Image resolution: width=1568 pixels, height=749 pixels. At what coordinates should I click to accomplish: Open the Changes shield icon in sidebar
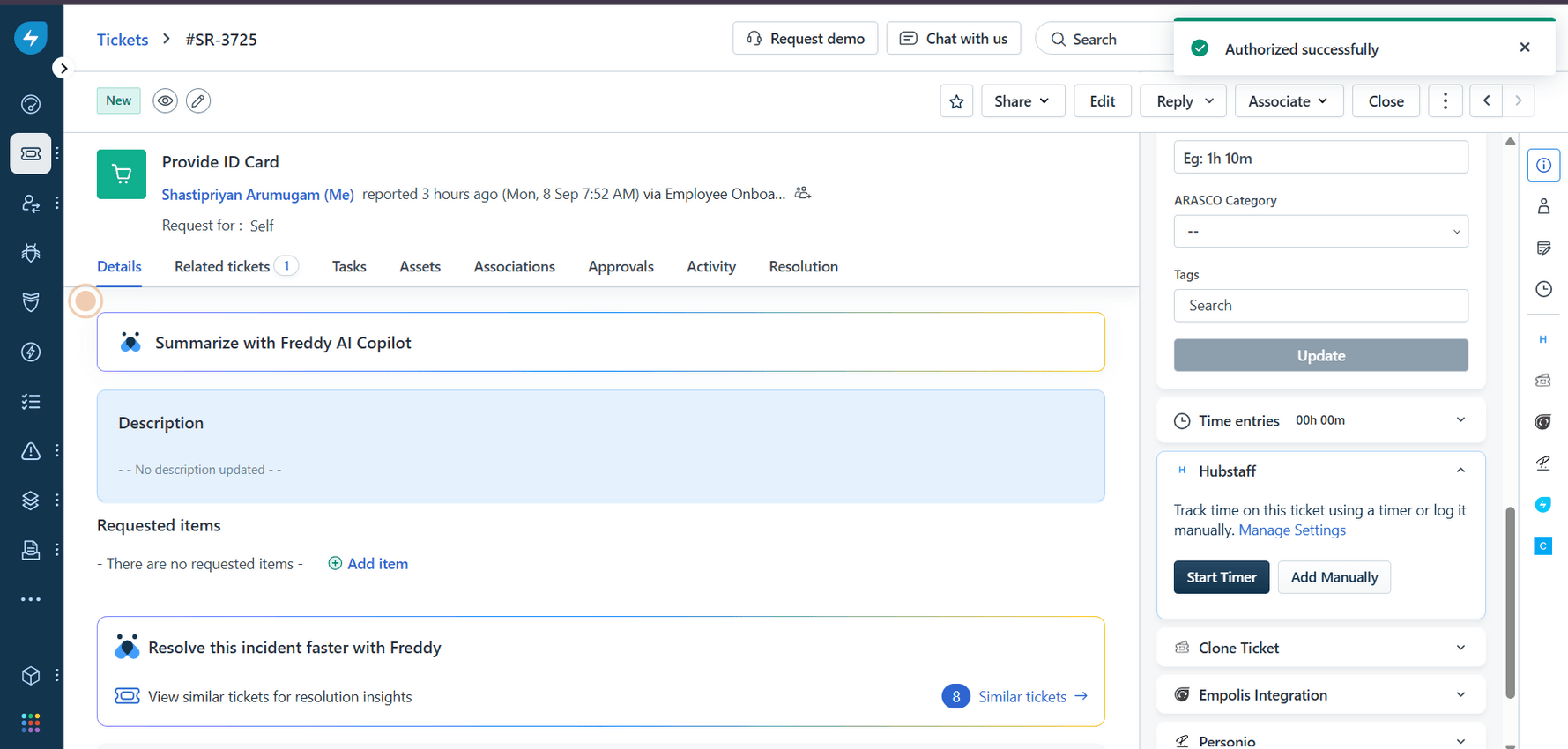click(31, 302)
